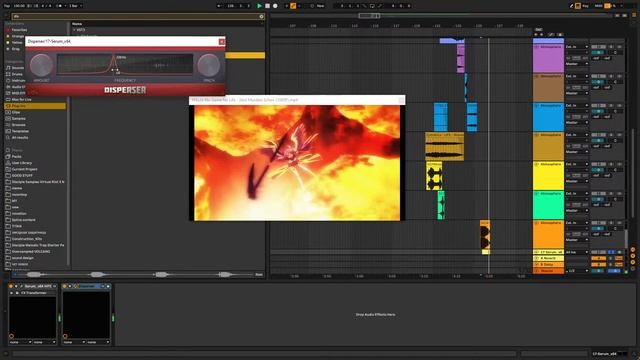Select the A Reverb return track
640x360 pixels.
[548, 258]
